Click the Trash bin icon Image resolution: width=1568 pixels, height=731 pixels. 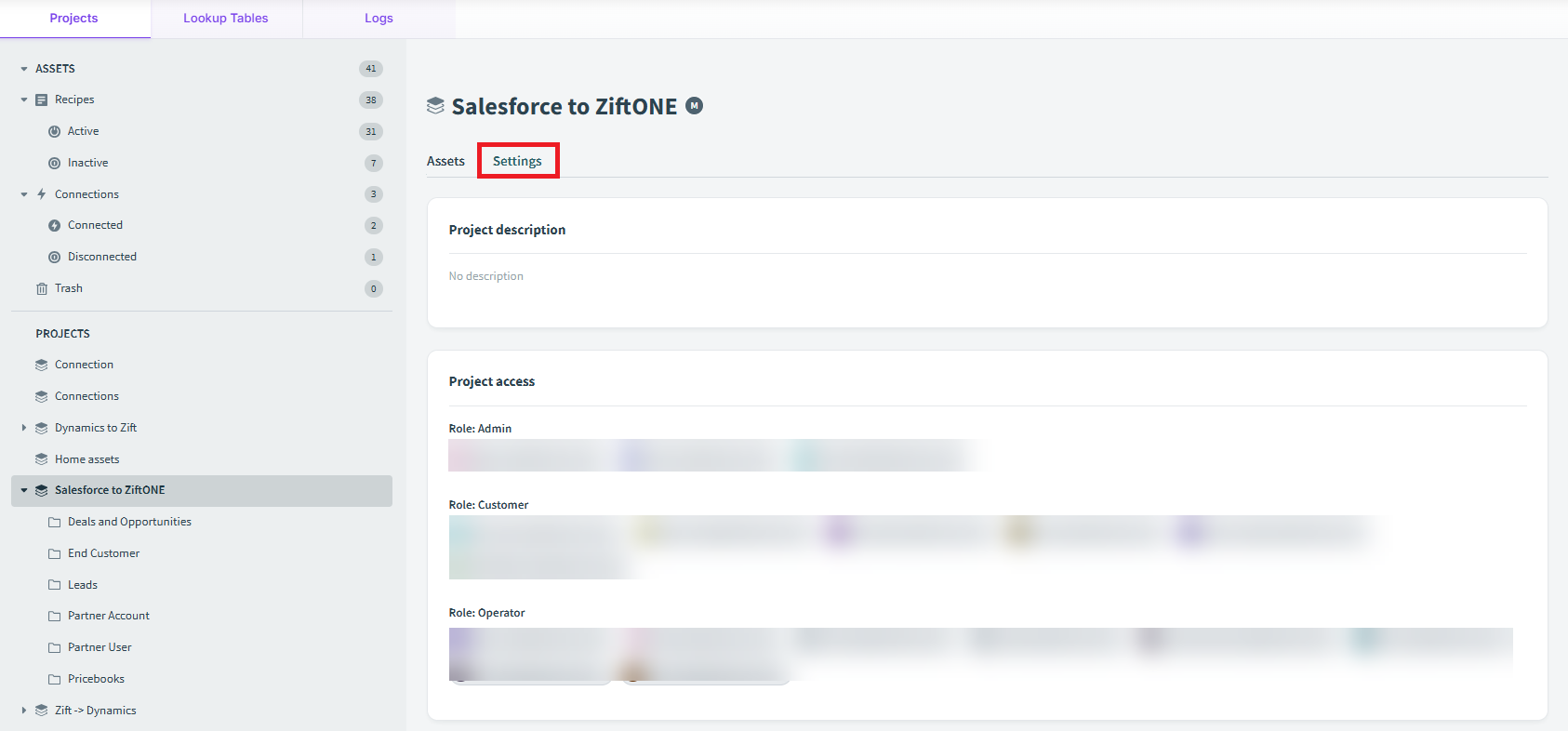pos(41,288)
